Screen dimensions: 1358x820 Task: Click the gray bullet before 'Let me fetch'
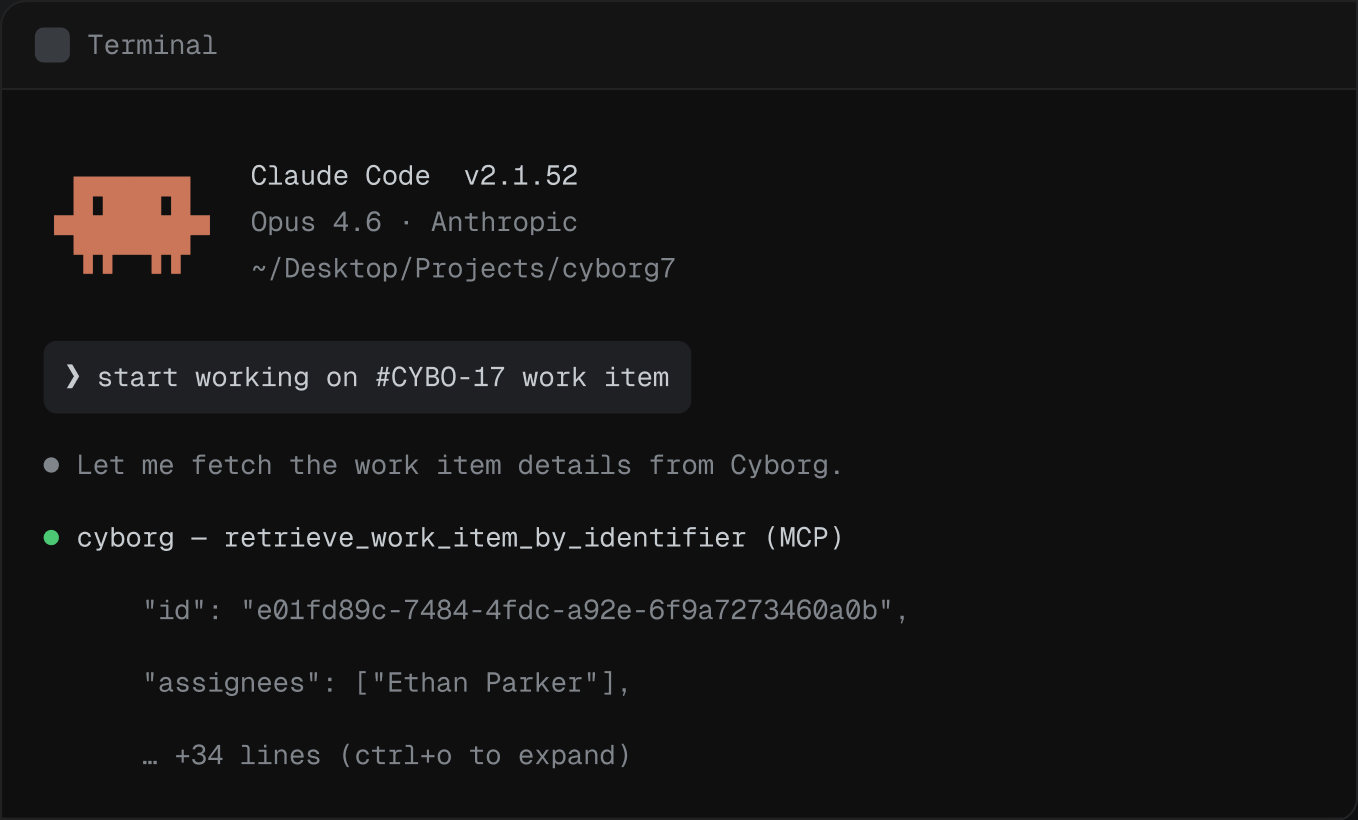pos(52,465)
